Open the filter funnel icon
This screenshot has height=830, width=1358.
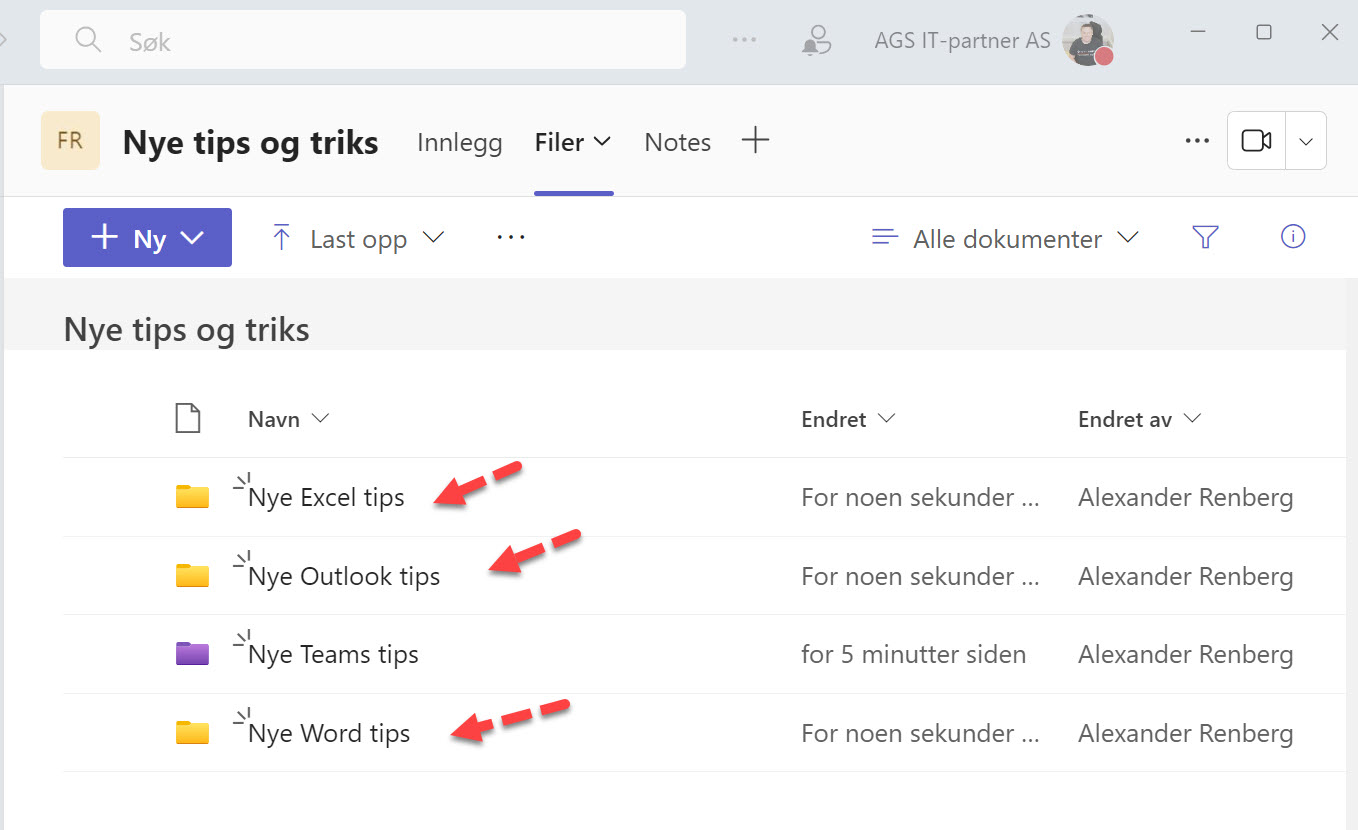[x=1205, y=238]
